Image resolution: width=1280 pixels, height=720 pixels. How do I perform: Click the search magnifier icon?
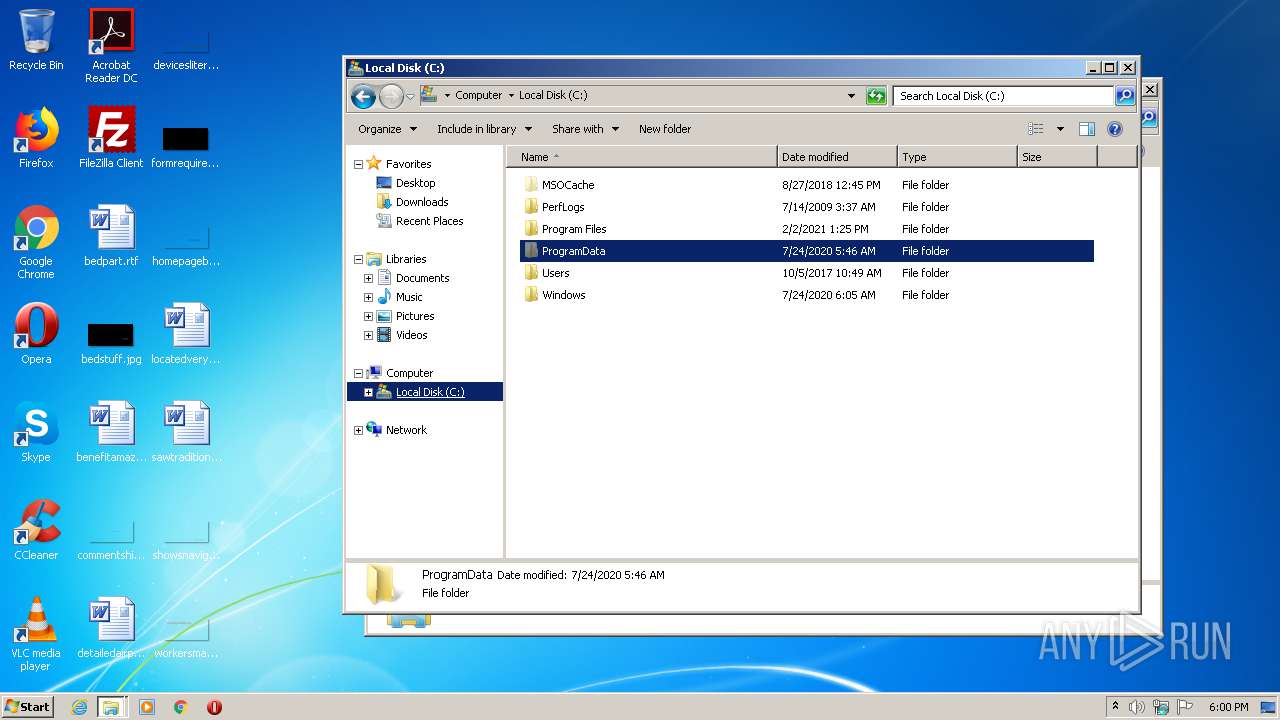[x=1125, y=96]
